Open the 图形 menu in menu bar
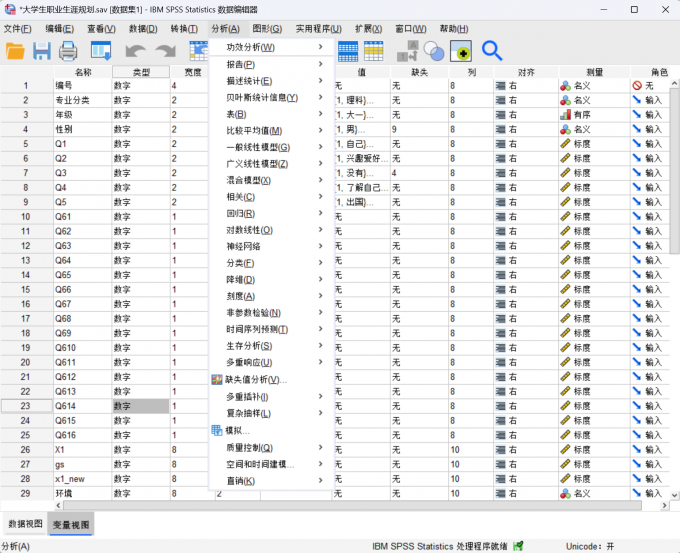This screenshot has width=680, height=553. 266,29
